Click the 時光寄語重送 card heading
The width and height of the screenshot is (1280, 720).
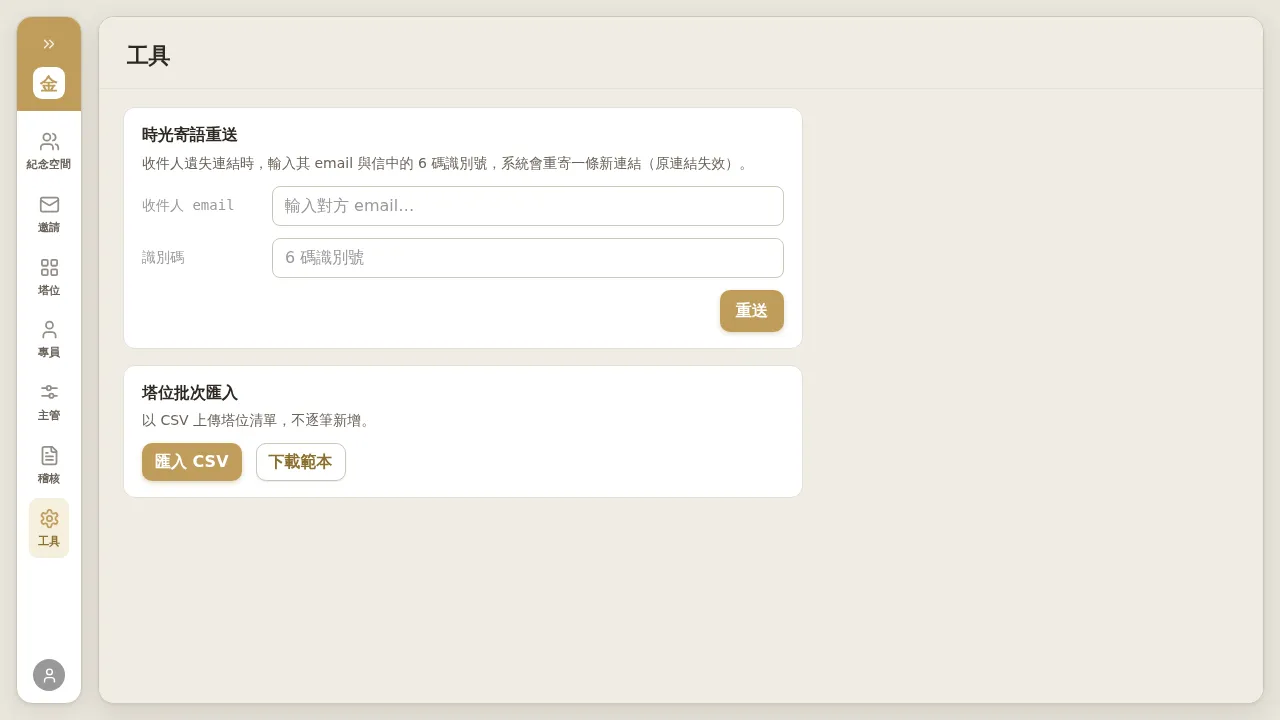[x=190, y=135]
